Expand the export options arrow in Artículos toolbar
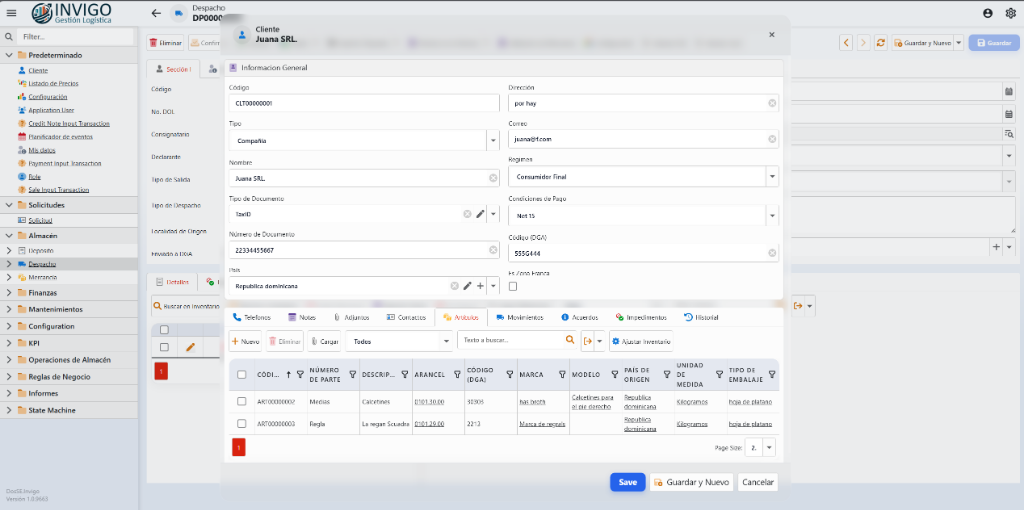Image resolution: width=1024 pixels, height=510 pixels. (x=599, y=341)
